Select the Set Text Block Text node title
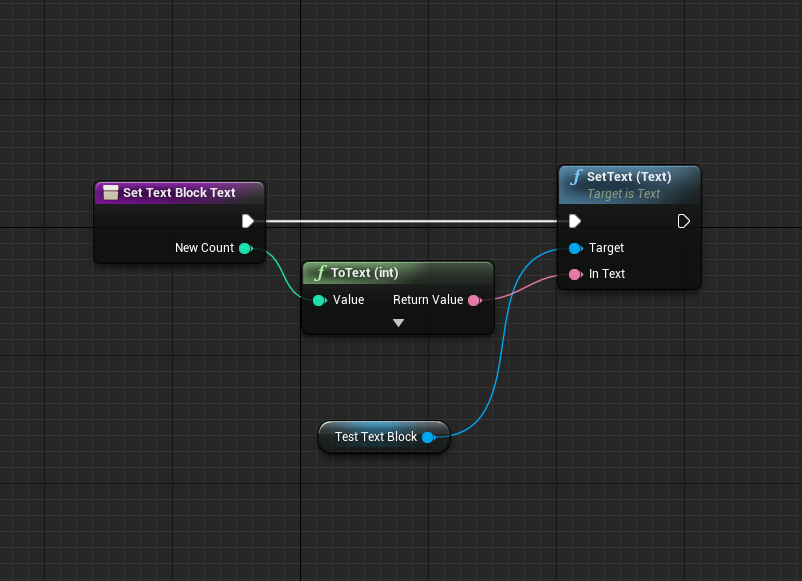Screen dimensions: 802x581 [x=179, y=193]
